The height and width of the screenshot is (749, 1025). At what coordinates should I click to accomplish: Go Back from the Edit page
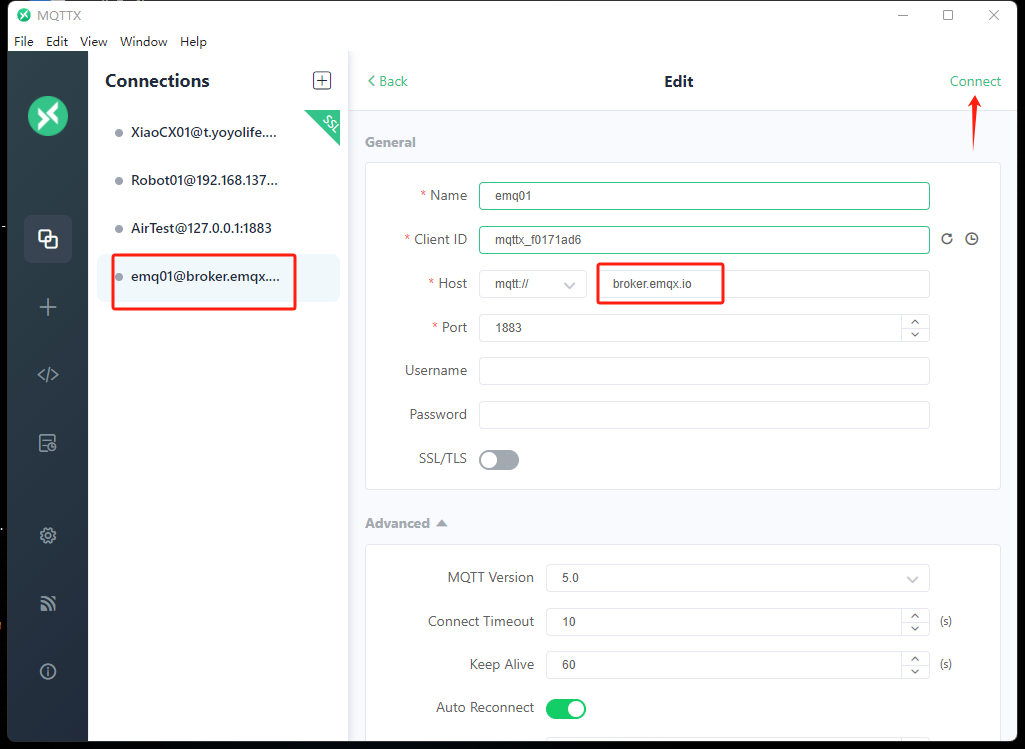(388, 81)
